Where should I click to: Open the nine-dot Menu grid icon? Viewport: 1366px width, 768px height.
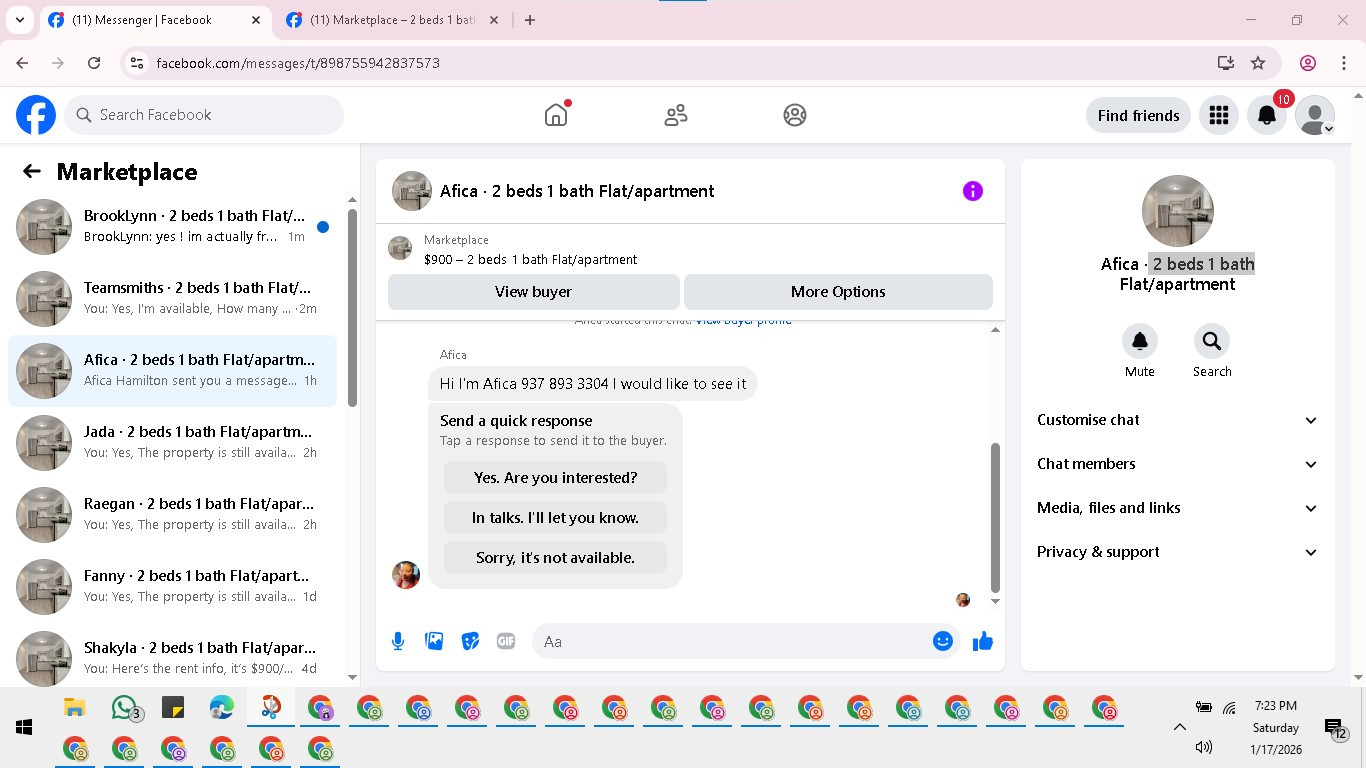[1218, 115]
